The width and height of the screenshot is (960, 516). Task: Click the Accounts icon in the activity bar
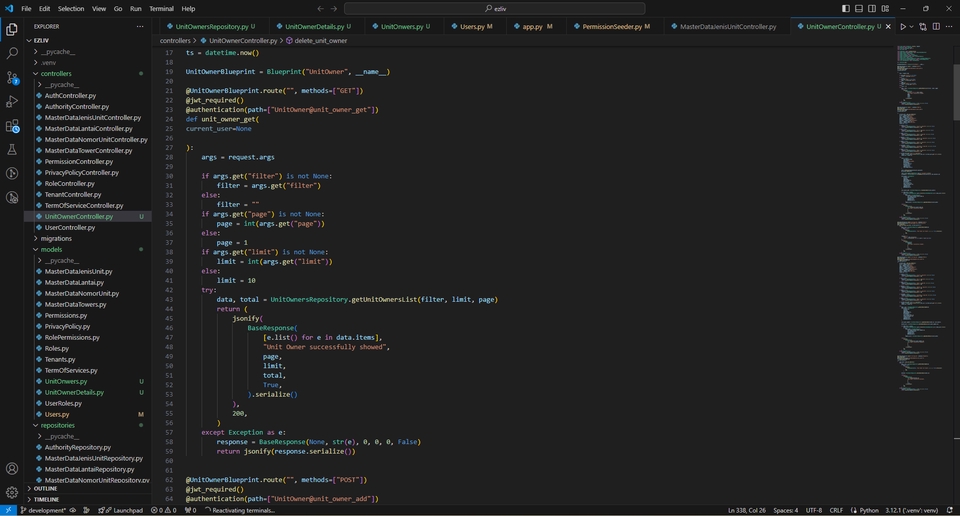(x=12, y=469)
